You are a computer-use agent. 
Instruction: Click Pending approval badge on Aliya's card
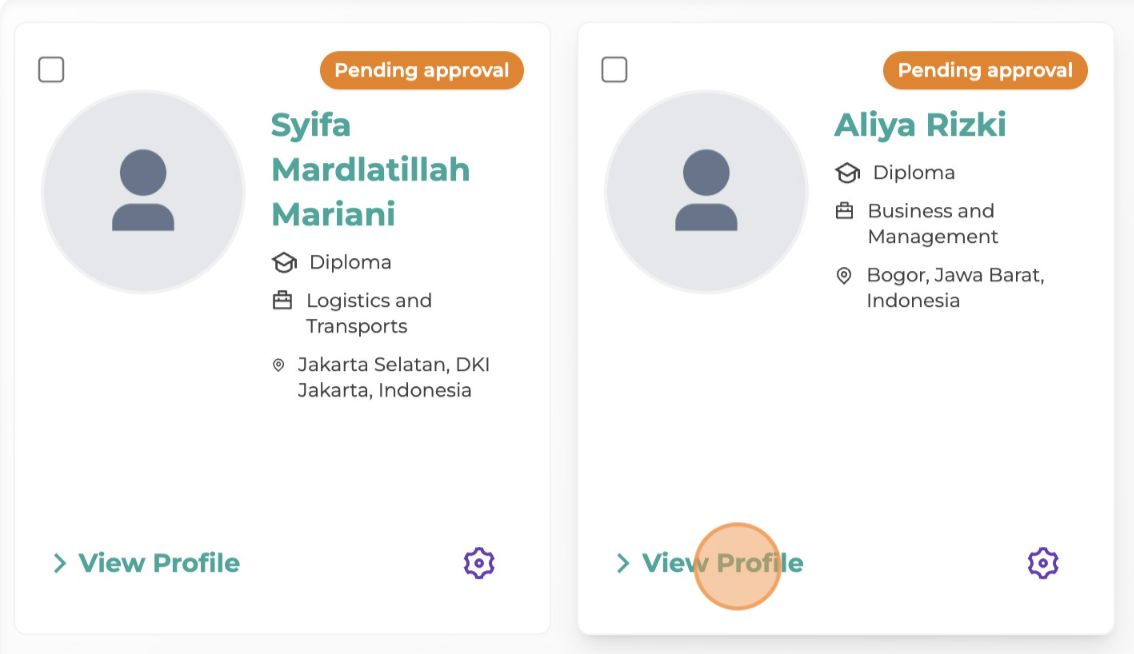click(x=985, y=70)
